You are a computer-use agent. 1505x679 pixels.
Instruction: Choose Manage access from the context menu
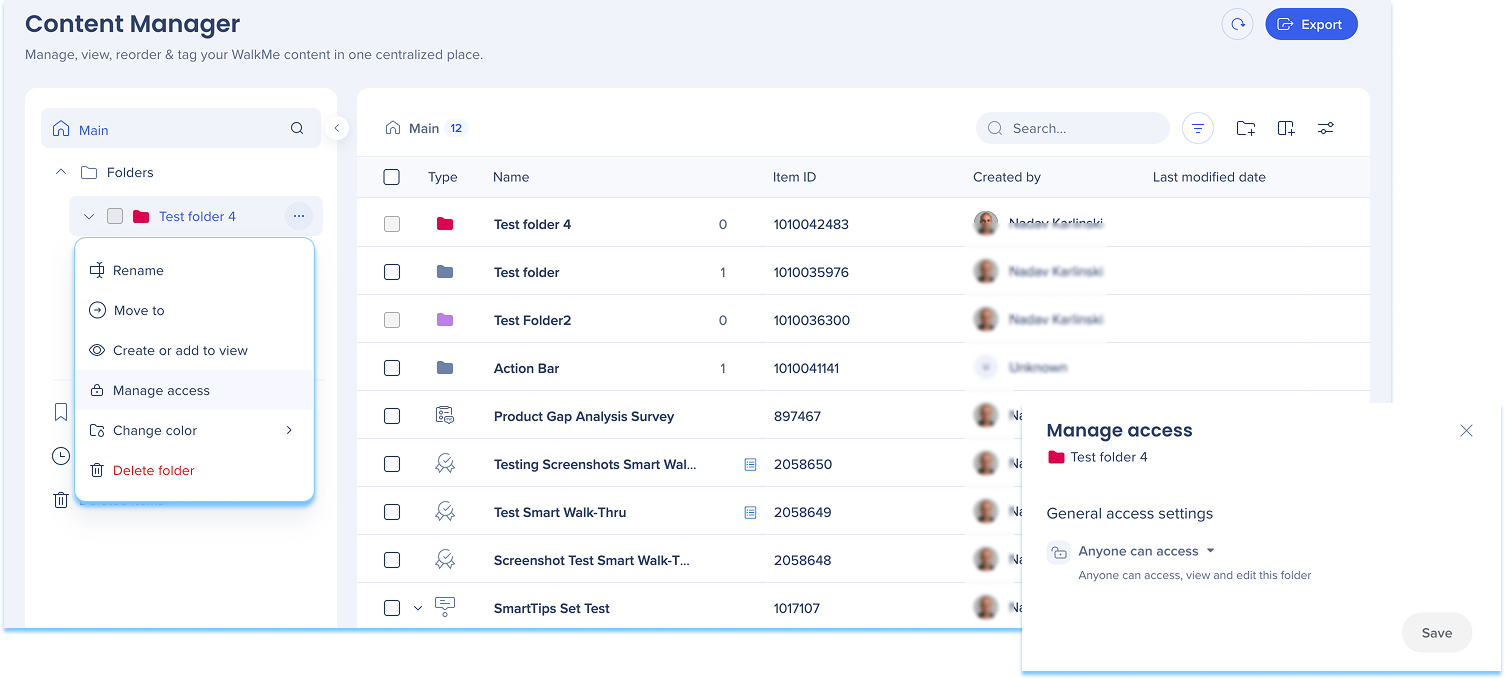tap(161, 390)
